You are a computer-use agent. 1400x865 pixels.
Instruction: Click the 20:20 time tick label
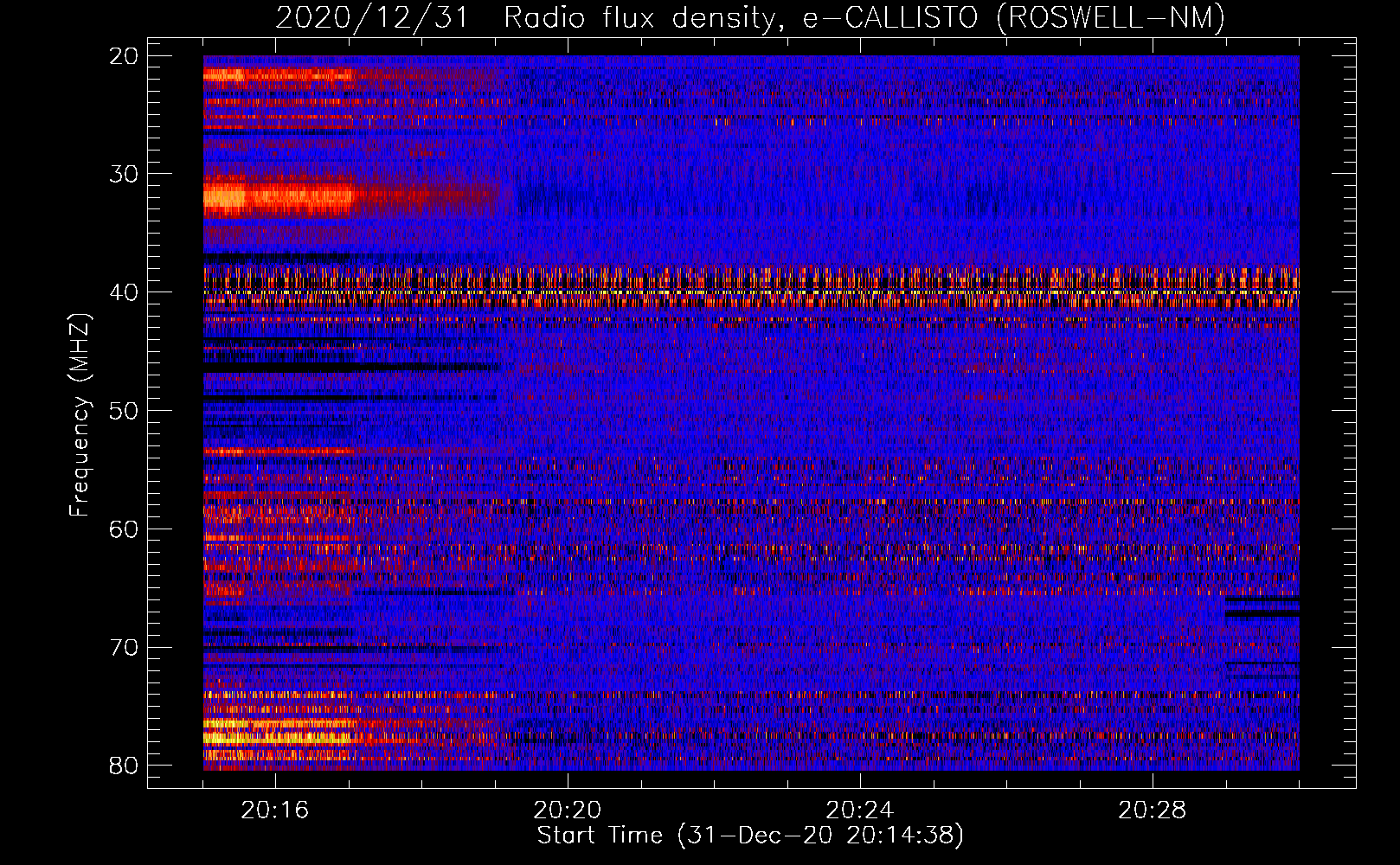(568, 811)
